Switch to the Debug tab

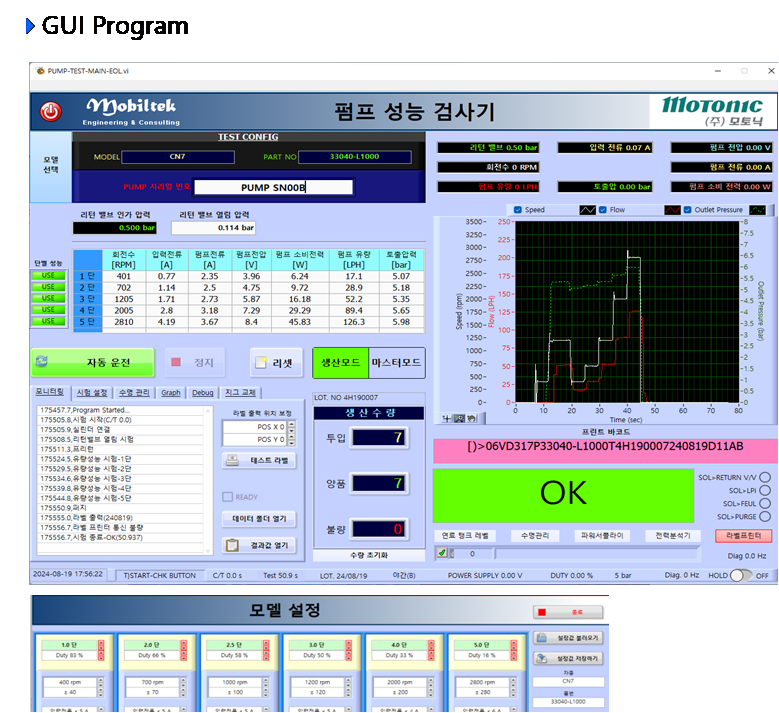point(203,393)
